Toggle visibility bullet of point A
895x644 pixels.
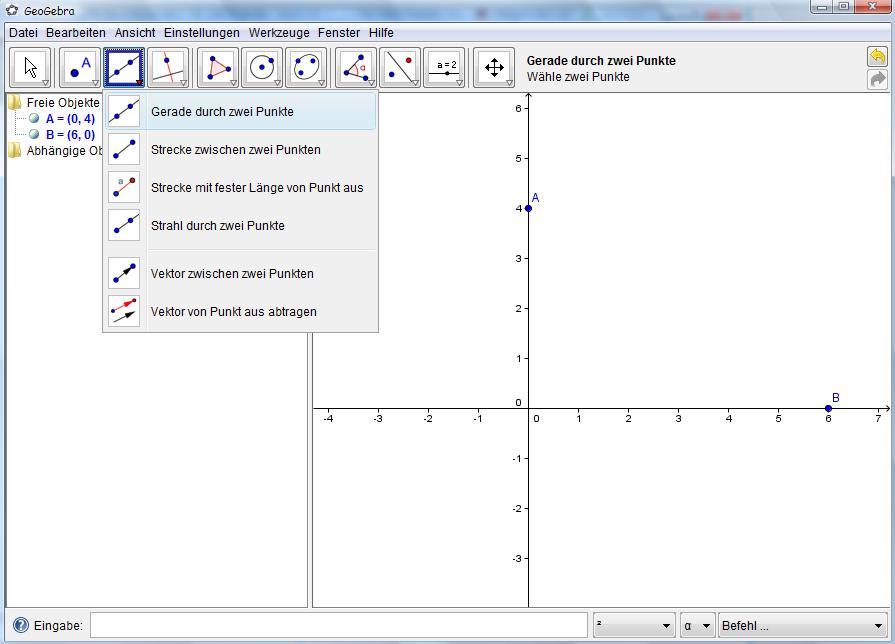coord(34,118)
